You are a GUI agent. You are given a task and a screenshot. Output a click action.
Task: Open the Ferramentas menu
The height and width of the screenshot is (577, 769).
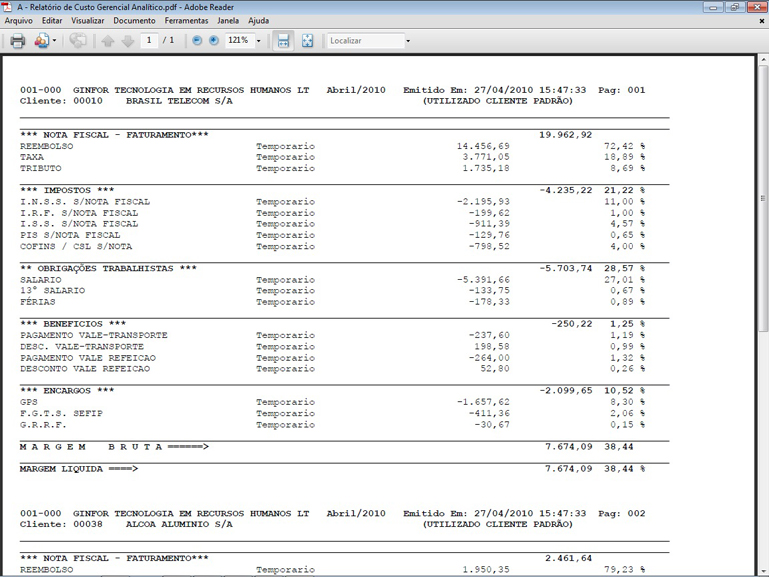(x=186, y=21)
